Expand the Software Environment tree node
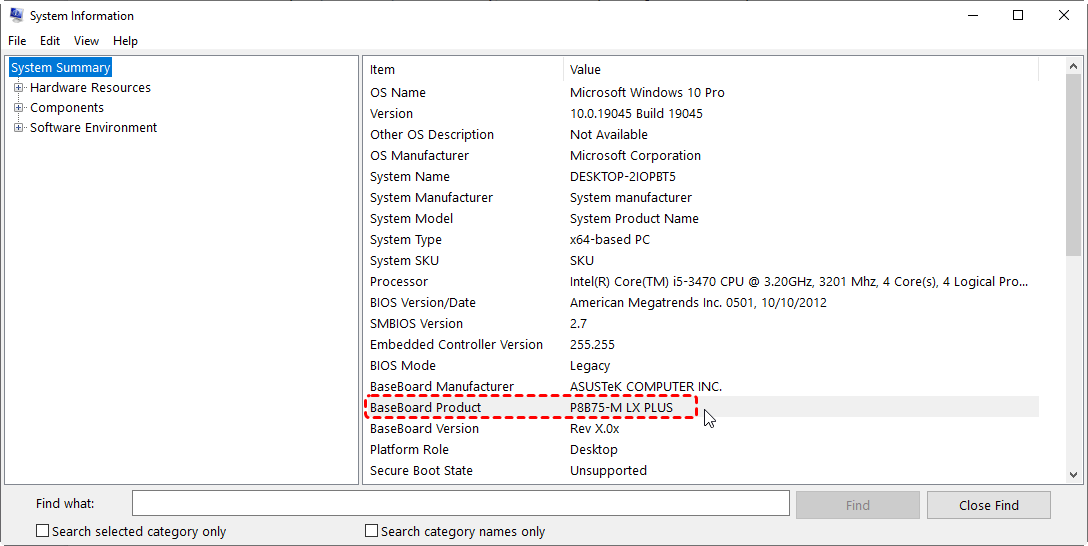1088x546 pixels. click(x=18, y=128)
